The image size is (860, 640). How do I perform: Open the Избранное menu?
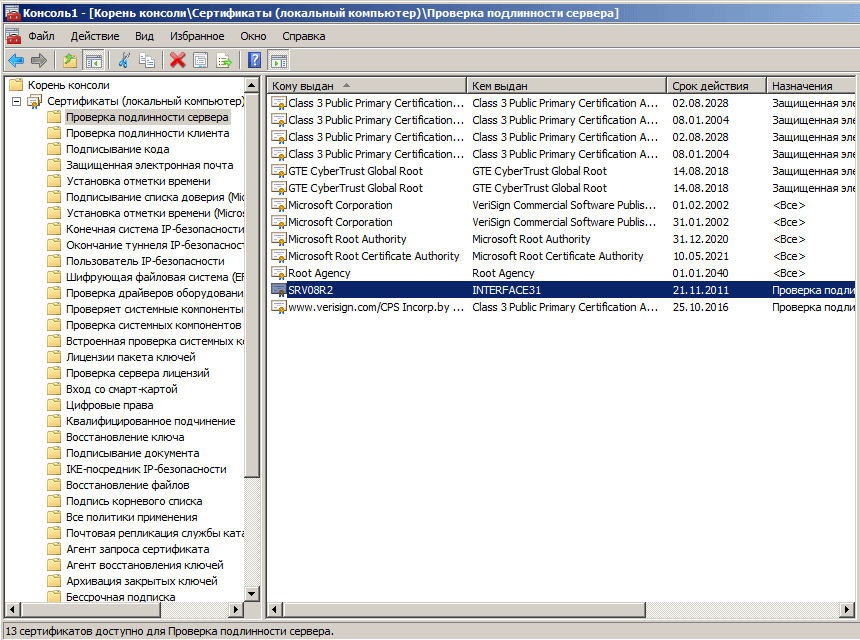click(196, 36)
